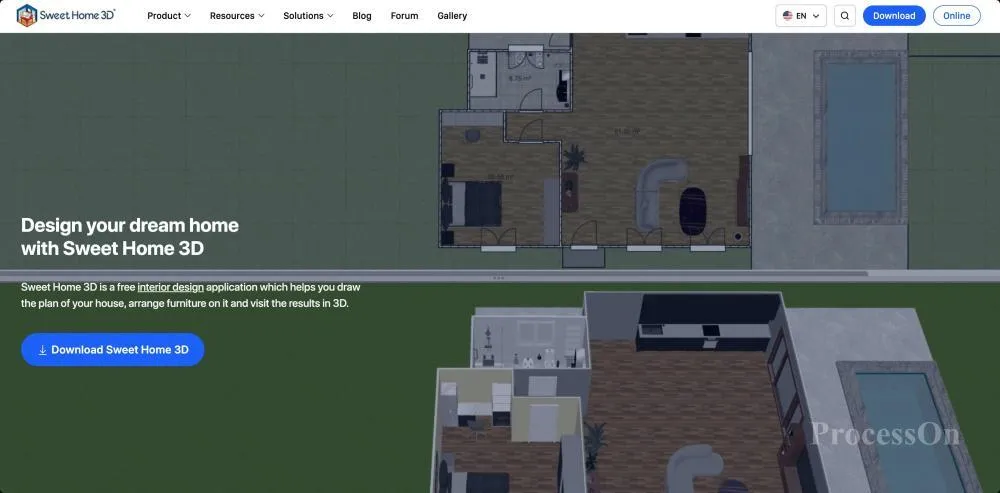1000x493 pixels.
Task: Go to the Blog page
Action: tap(362, 16)
